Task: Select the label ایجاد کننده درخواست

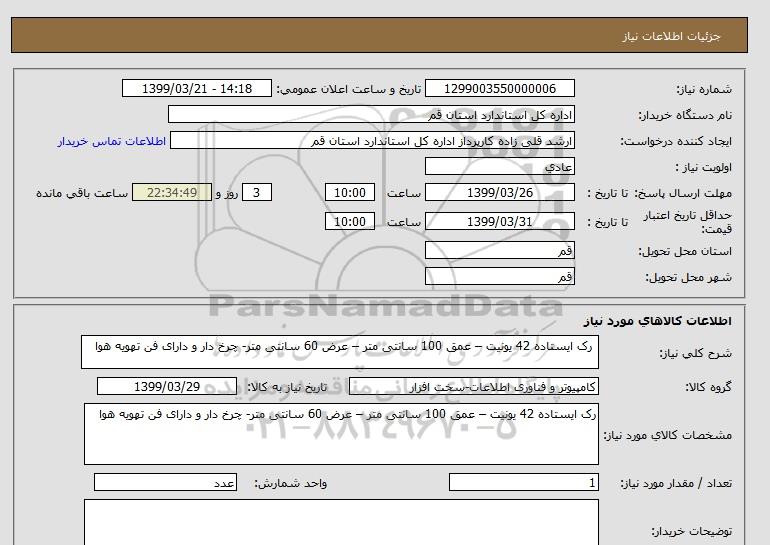Action: coord(676,141)
